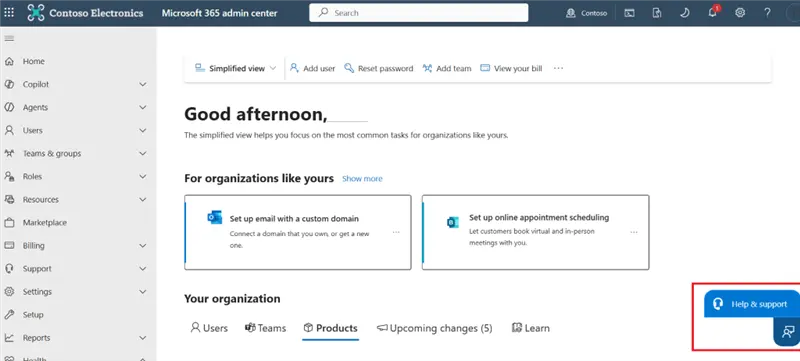Image resolution: width=800 pixels, height=361 pixels.
Task: Open the Simplified view dropdown
Action: point(235,68)
